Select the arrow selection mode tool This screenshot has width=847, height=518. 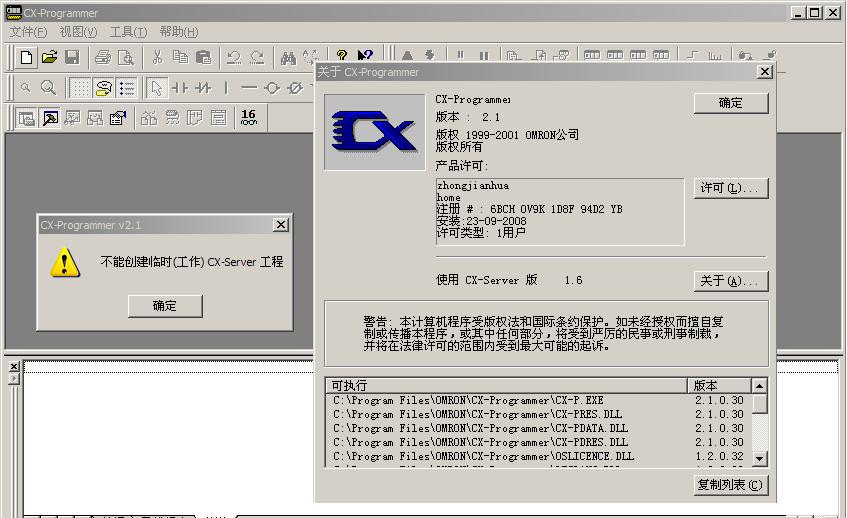coord(157,88)
